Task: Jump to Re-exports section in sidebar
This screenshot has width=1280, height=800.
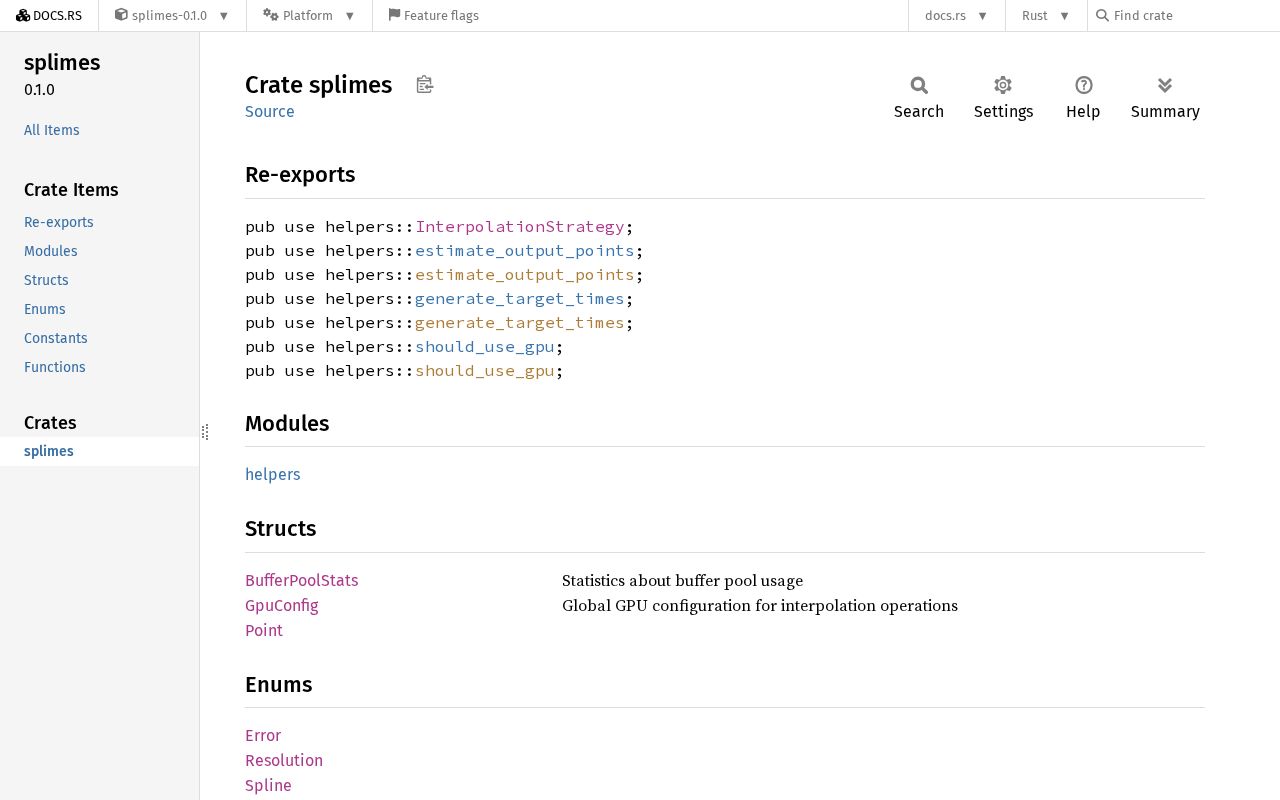Action: pos(59,222)
